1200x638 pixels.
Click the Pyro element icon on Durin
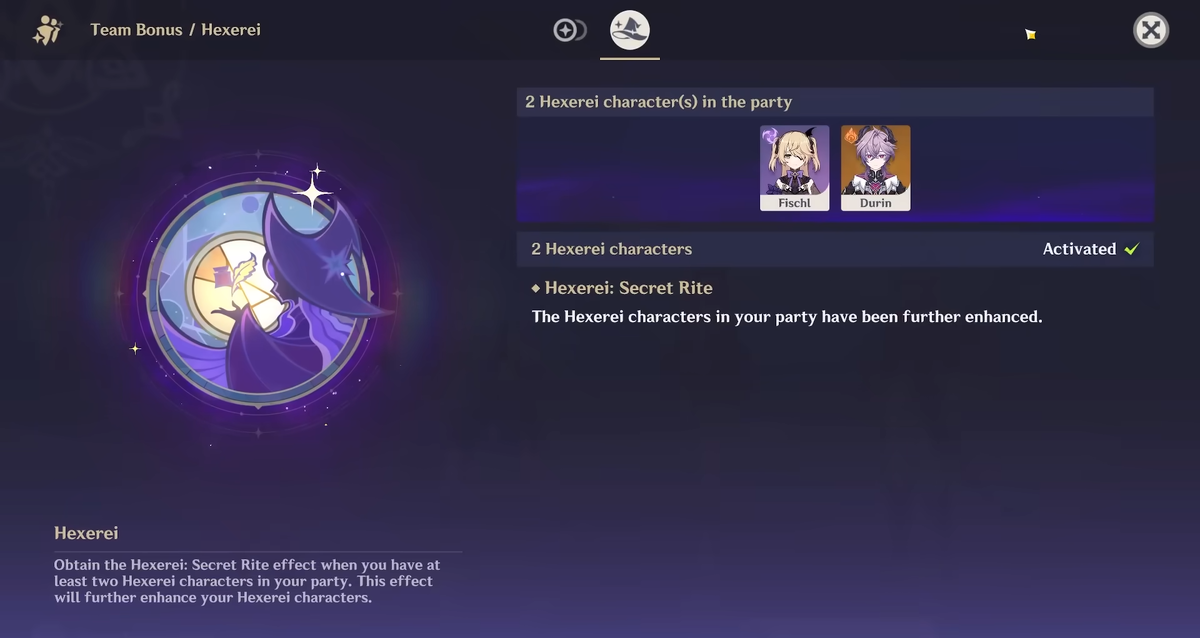(851, 135)
